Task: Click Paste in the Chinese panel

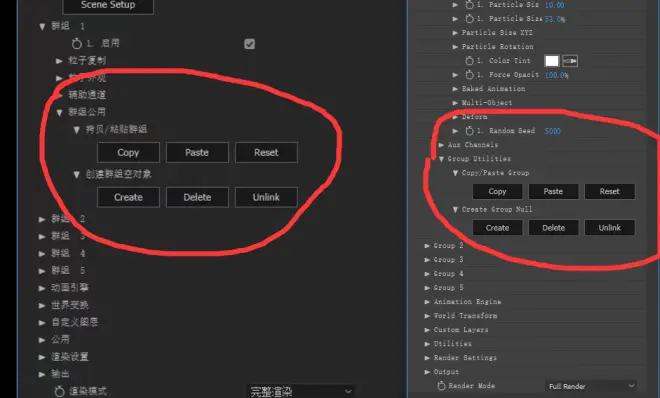Action: click(197, 152)
